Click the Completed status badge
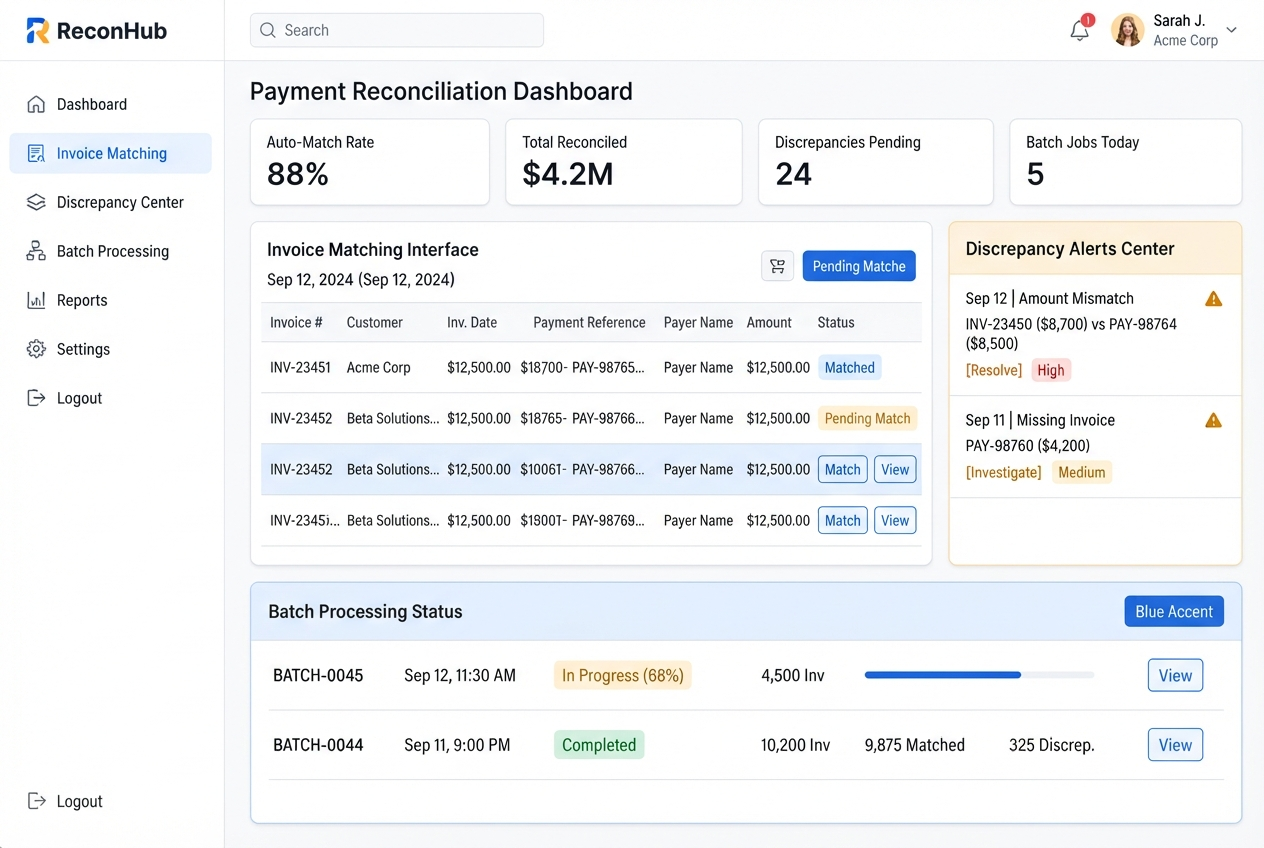1264x848 pixels. click(599, 745)
